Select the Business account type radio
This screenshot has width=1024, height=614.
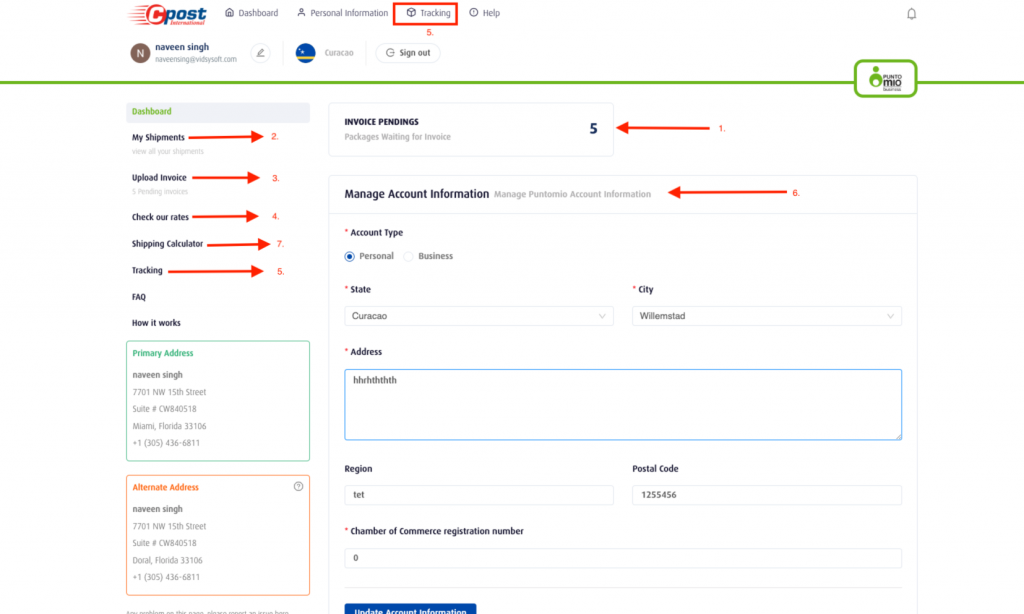408,256
